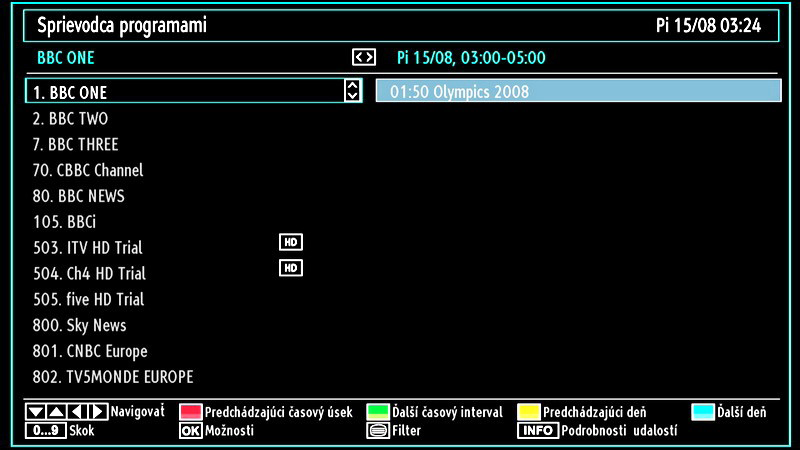Click the left-right time interval arrows icon
800x450 pixels.
click(364, 57)
